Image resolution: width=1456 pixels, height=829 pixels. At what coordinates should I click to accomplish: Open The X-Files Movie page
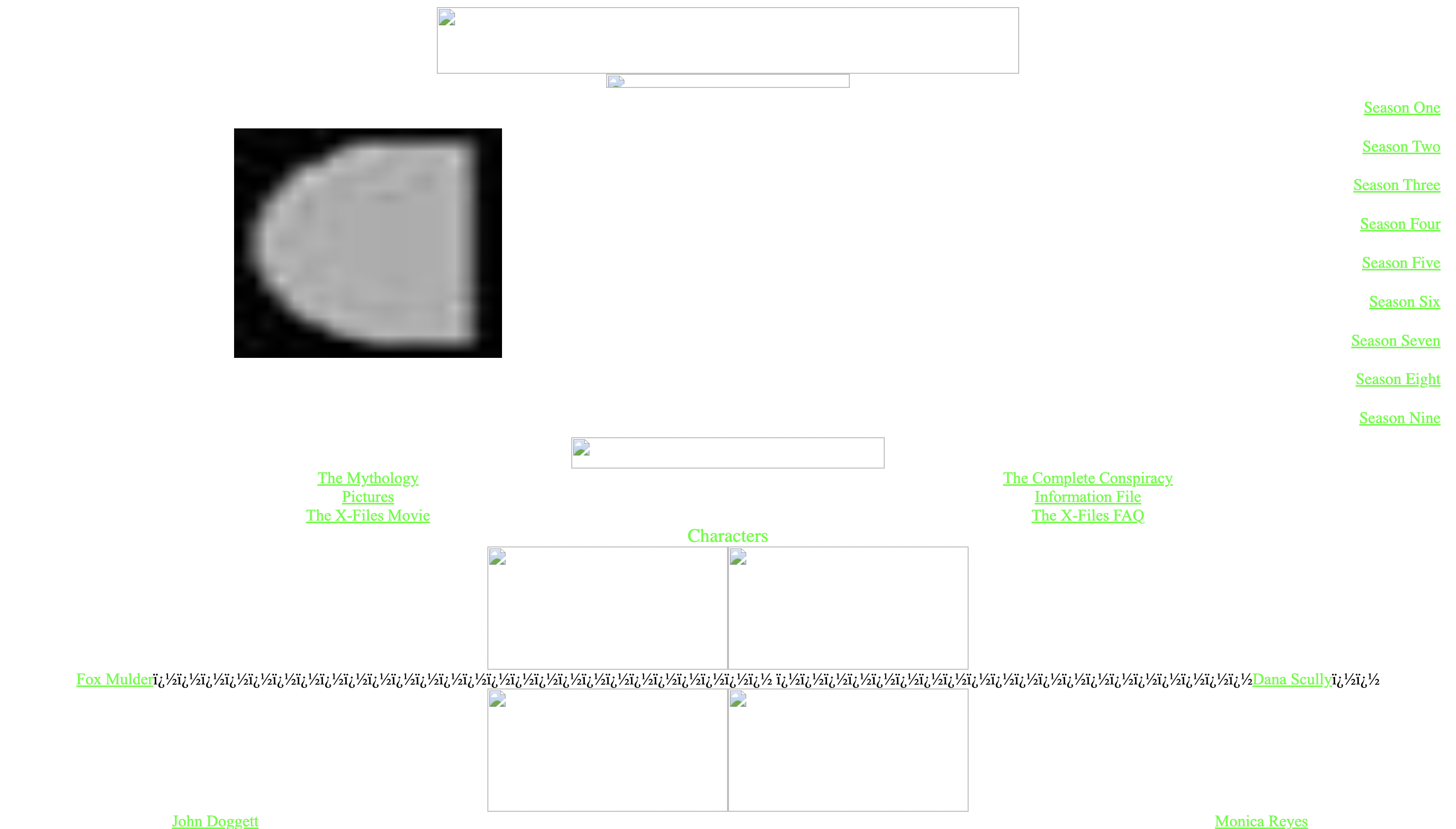click(x=368, y=515)
